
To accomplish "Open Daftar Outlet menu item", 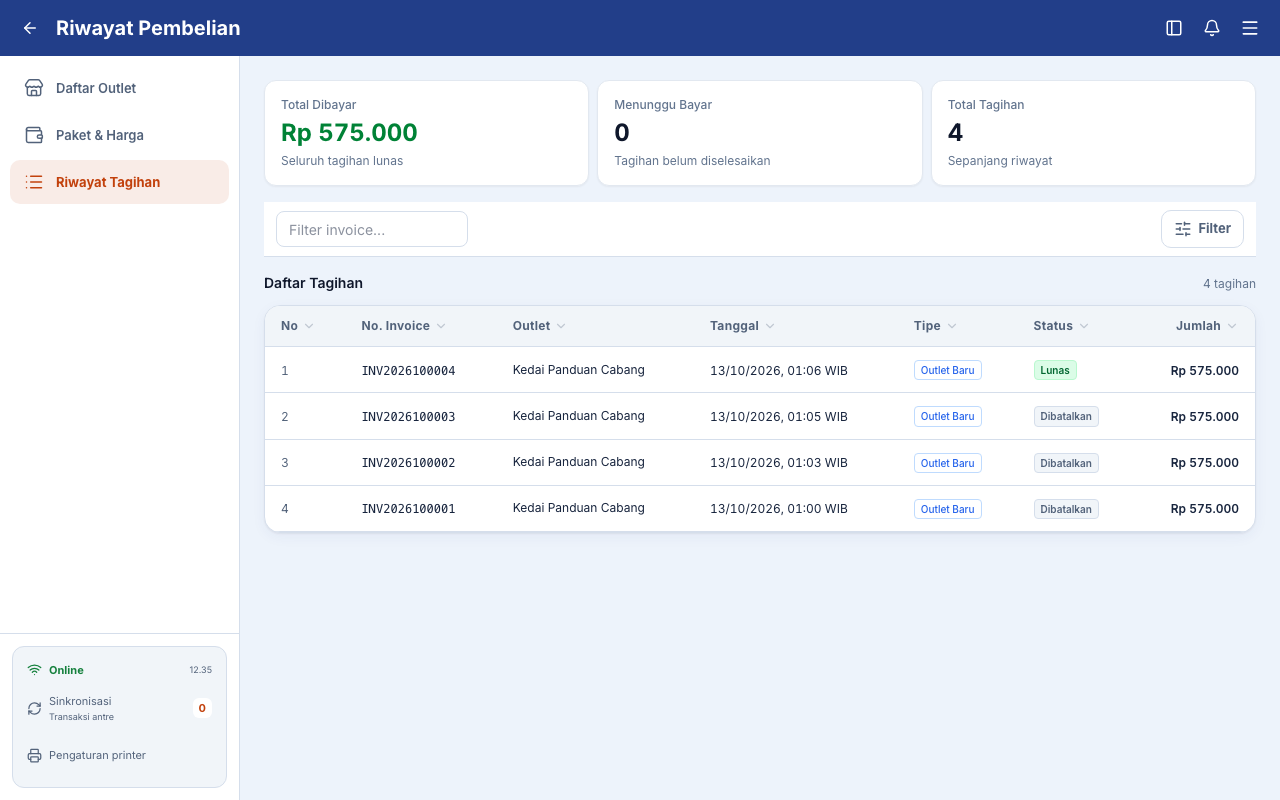I will coord(120,88).
